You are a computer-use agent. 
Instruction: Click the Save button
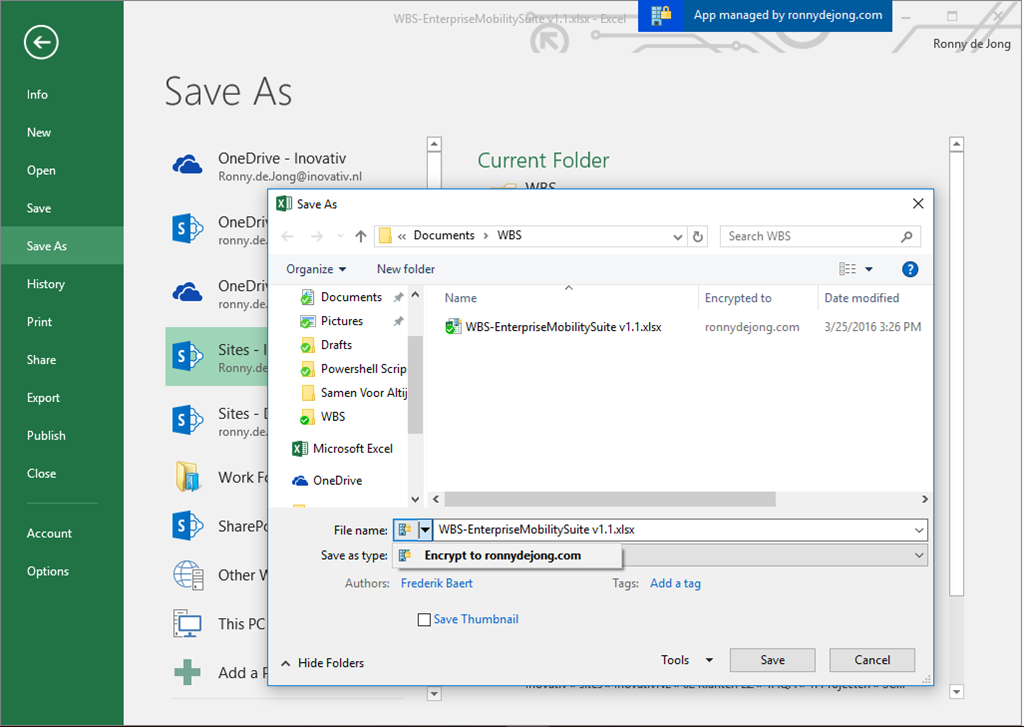pyautogui.click(x=772, y=660)
